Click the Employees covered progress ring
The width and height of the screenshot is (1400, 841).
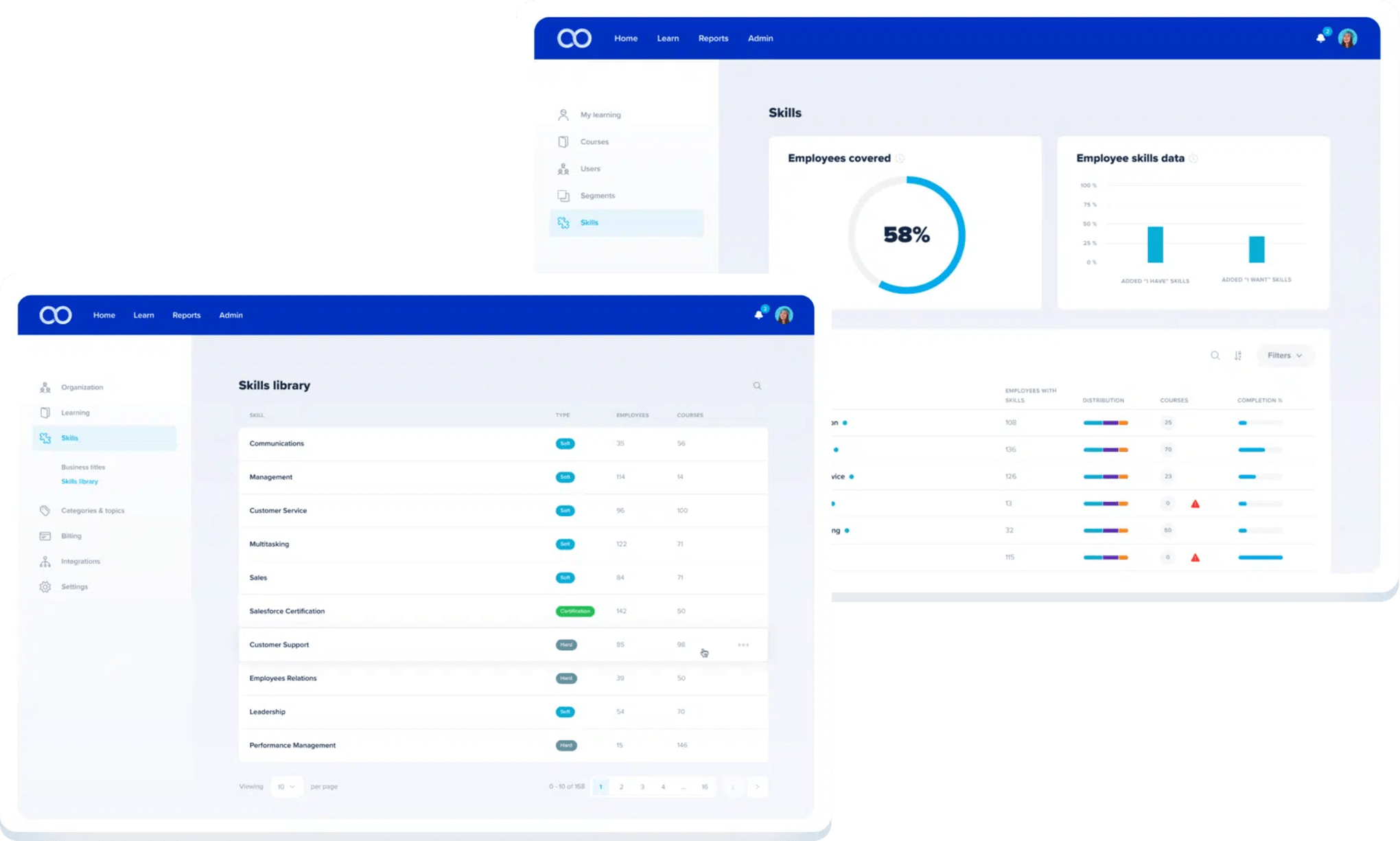pyautogui.click(x=907, y=234)
